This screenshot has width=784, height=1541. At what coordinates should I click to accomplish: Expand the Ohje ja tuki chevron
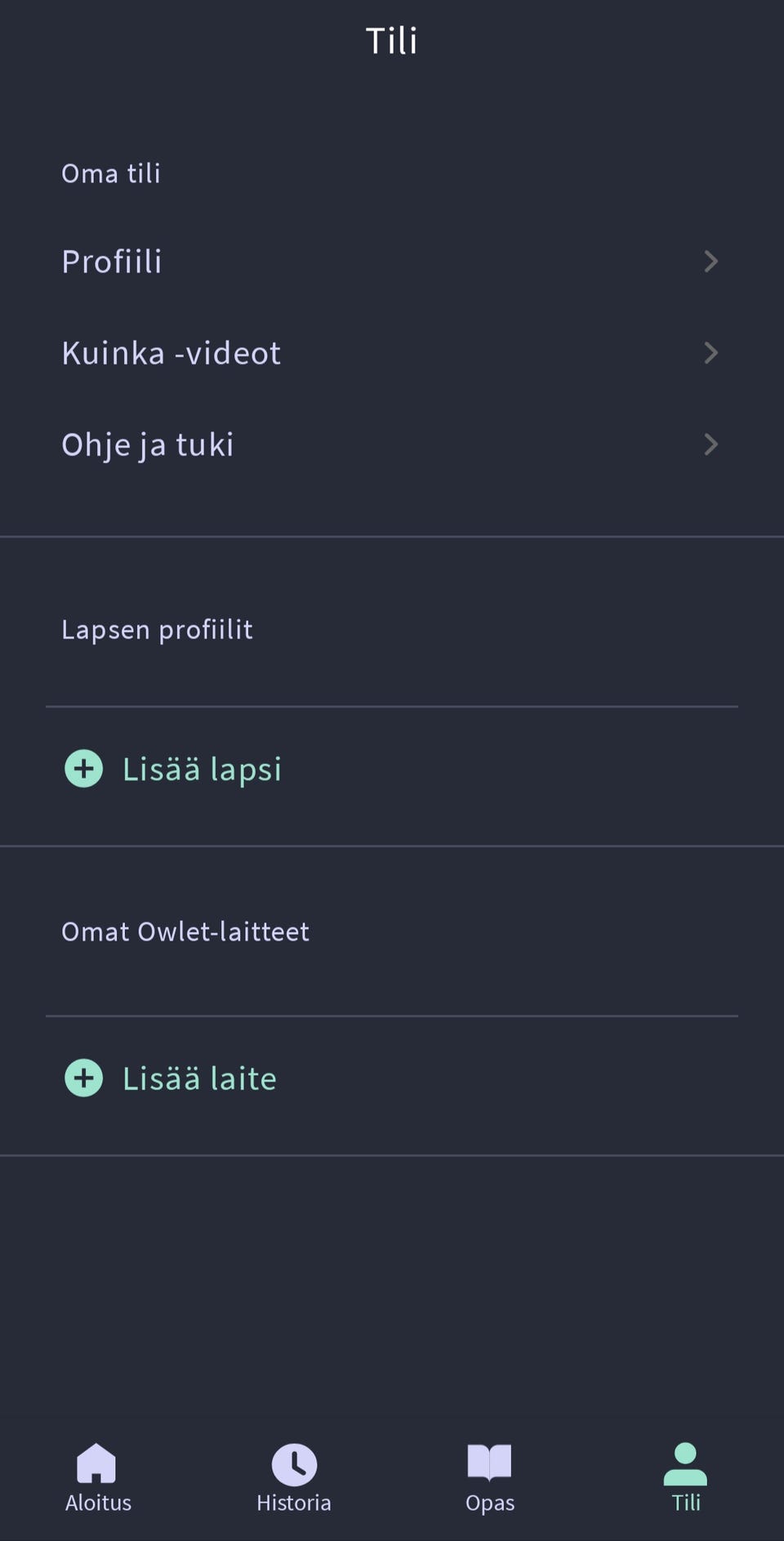710,444
